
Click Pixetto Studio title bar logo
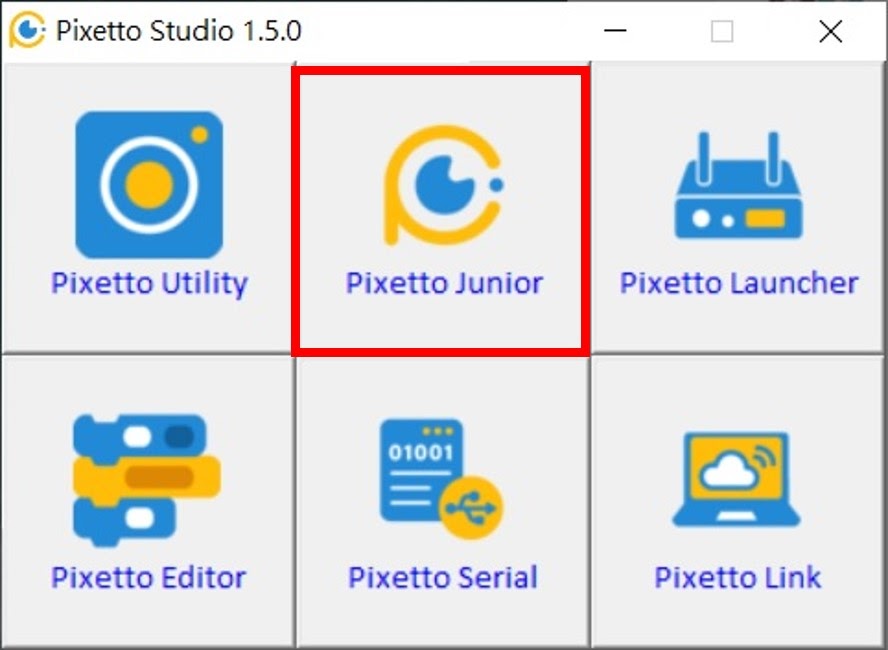(x=27, y=30)
